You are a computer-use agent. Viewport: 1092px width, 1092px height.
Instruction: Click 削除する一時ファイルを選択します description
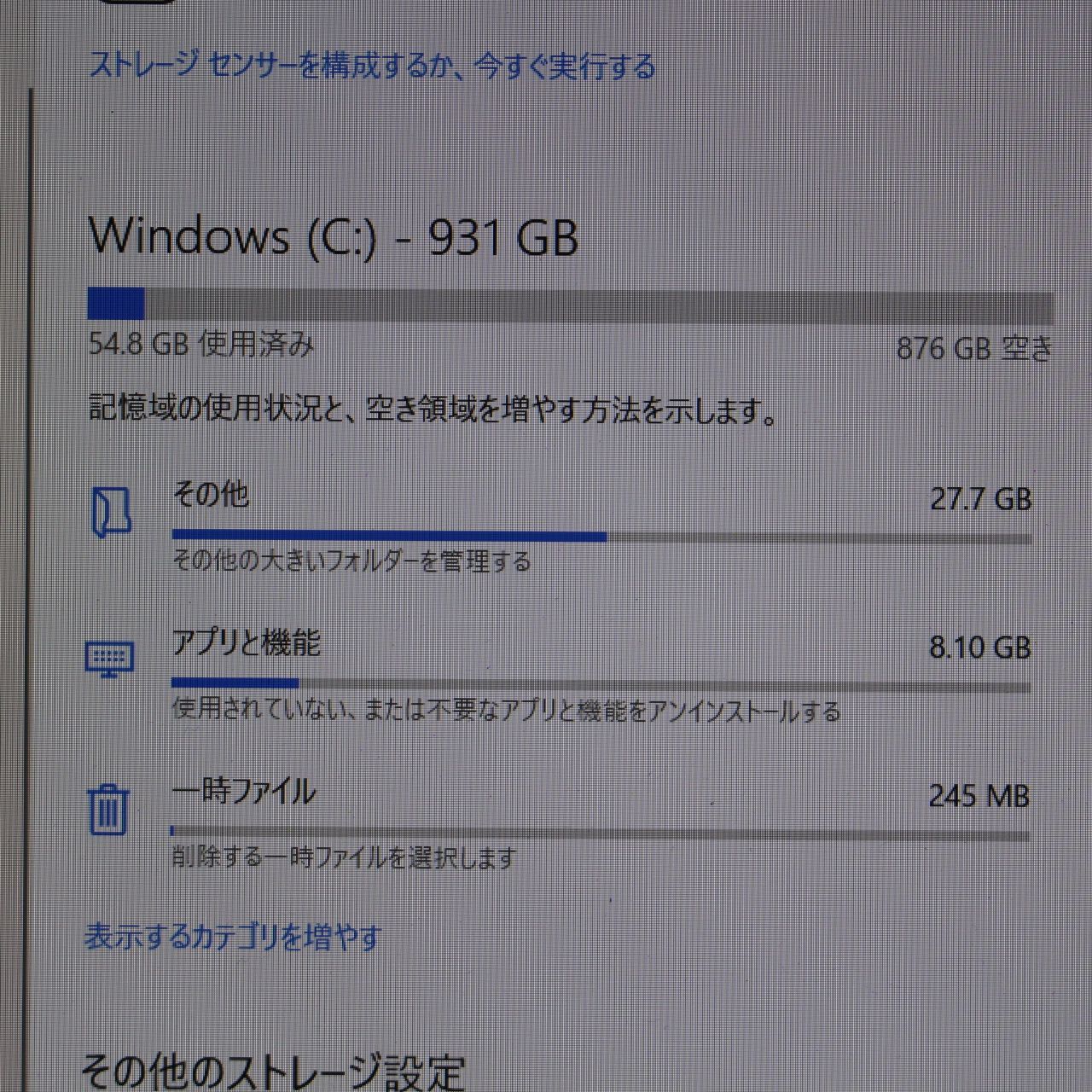pos(345,857)
